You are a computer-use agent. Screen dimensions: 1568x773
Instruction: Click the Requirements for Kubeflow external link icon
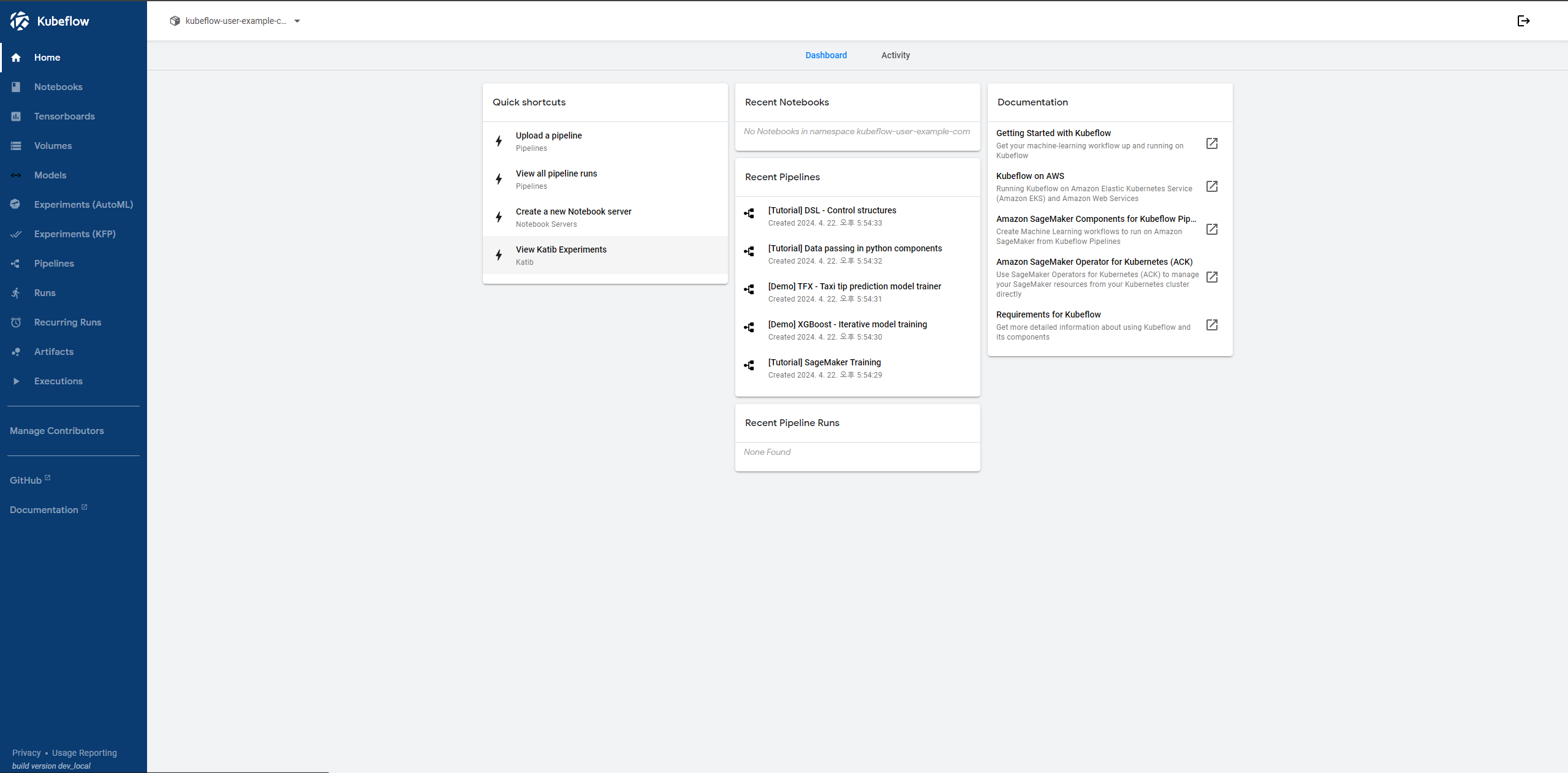[x=1211, y=325]
